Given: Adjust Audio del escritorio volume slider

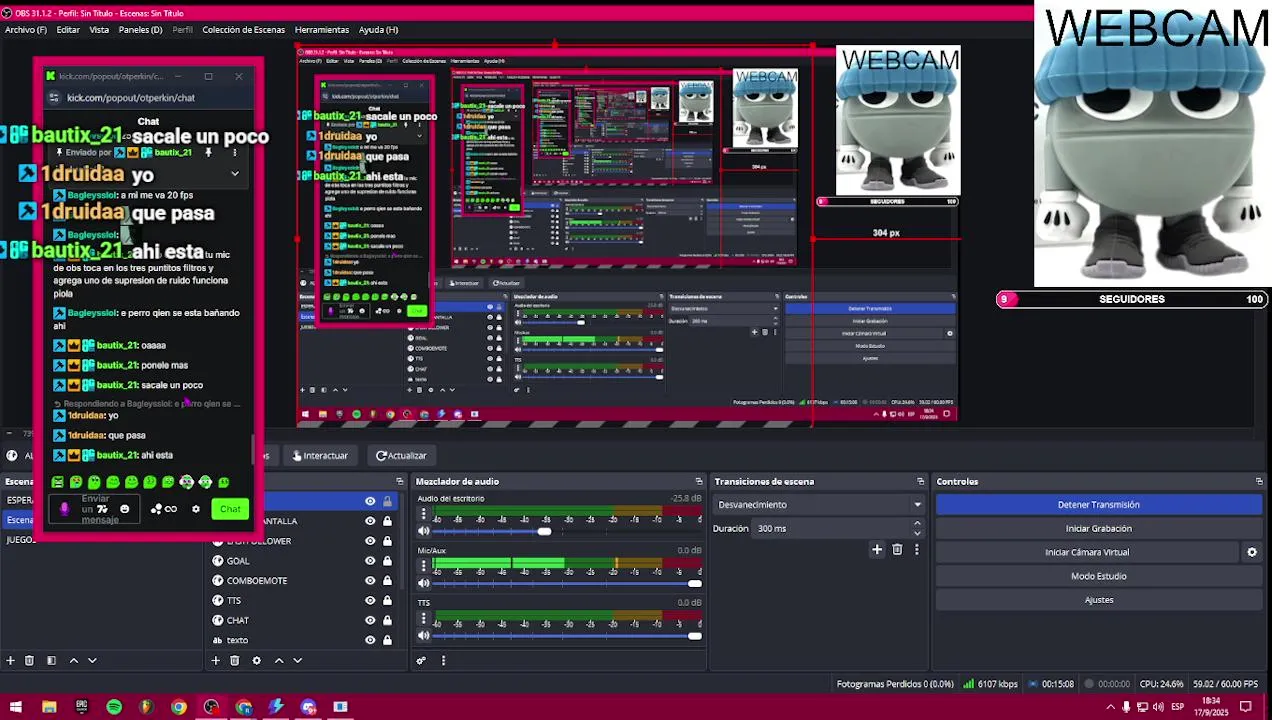Looking at the screenshot, I should pos(544,531).
